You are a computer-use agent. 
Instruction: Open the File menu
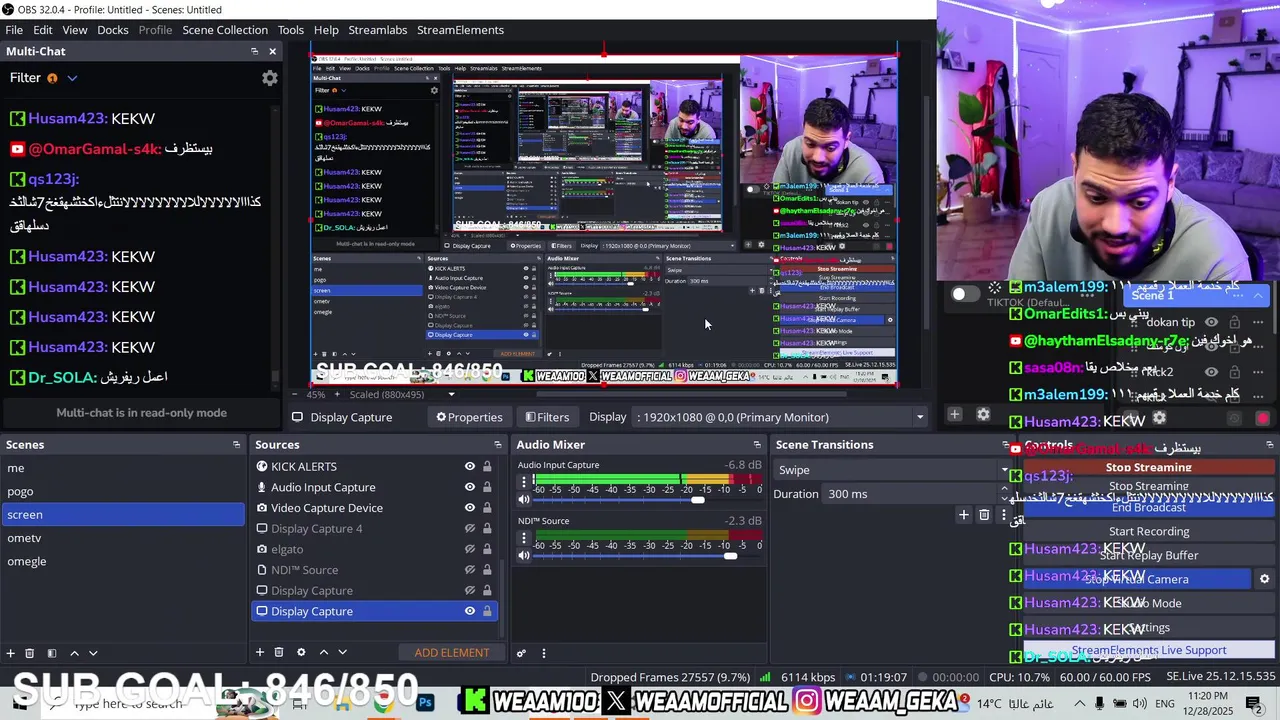click(x=14, y=30)
